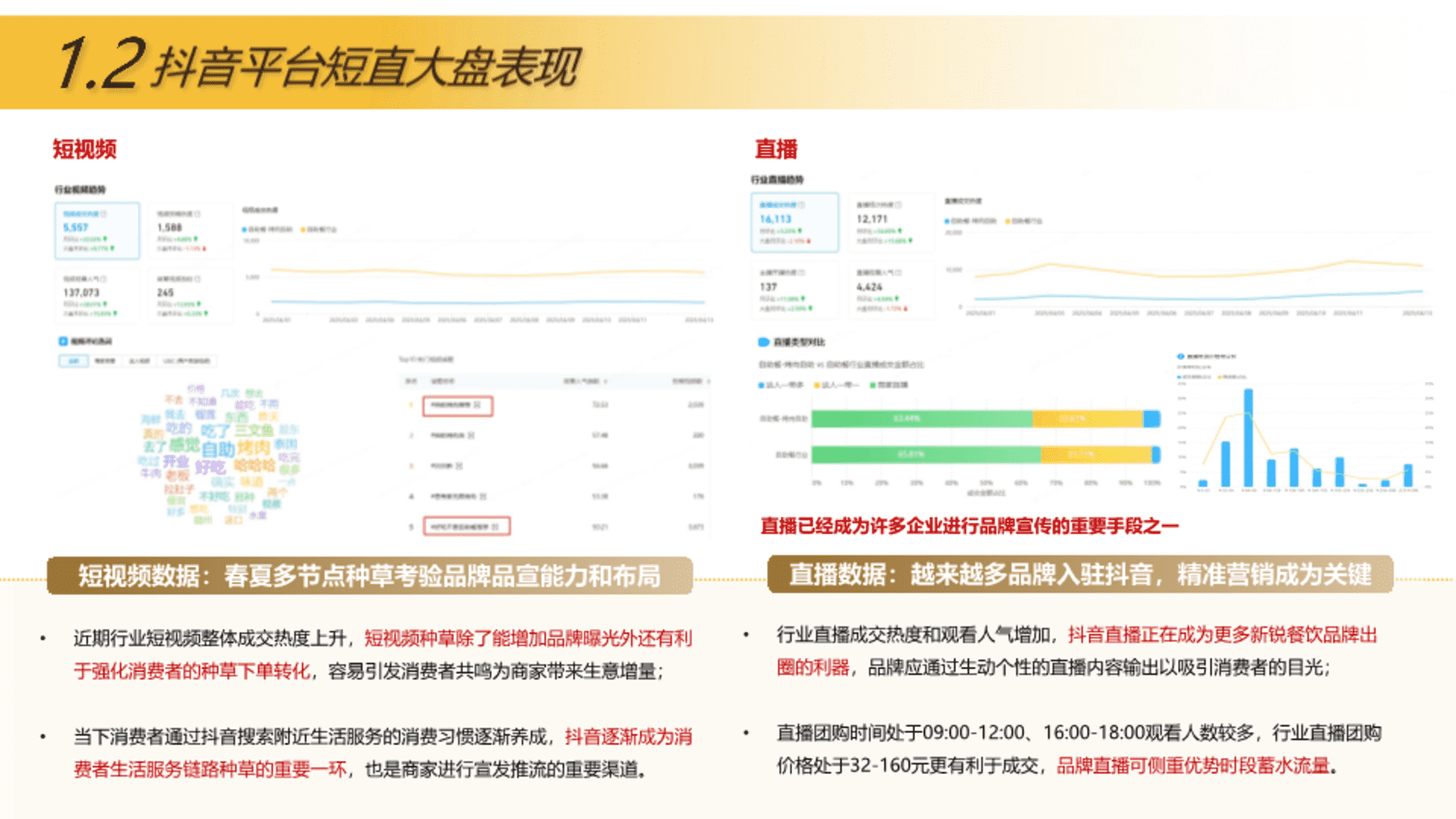Select the UGC tab above the word cloud
Image resolution: width=1456 pixels, height=819 pixels.
point(187,361)
